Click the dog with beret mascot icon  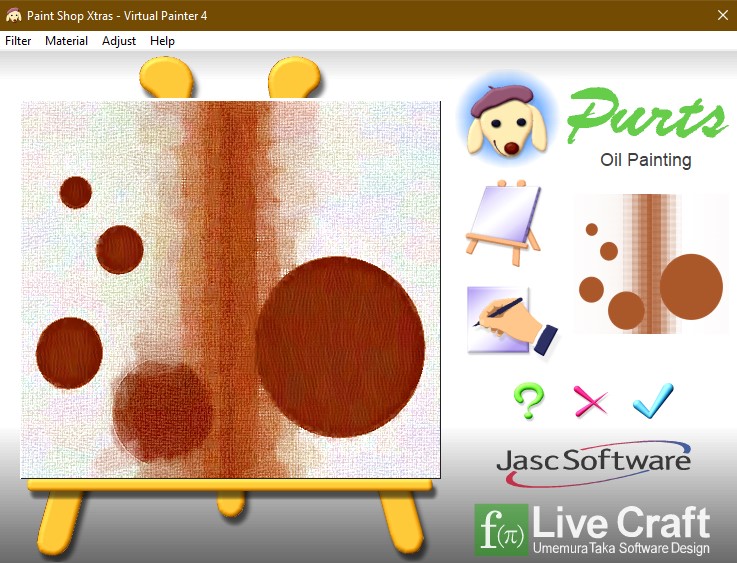(x=507, y=120)
